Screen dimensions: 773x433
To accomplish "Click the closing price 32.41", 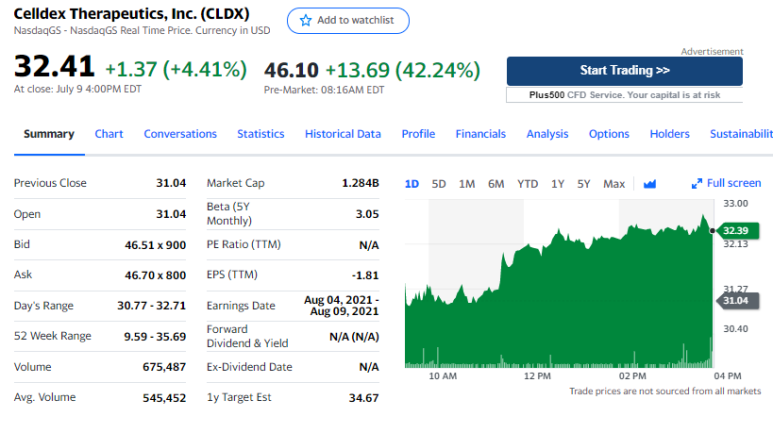I will [54, 66].
